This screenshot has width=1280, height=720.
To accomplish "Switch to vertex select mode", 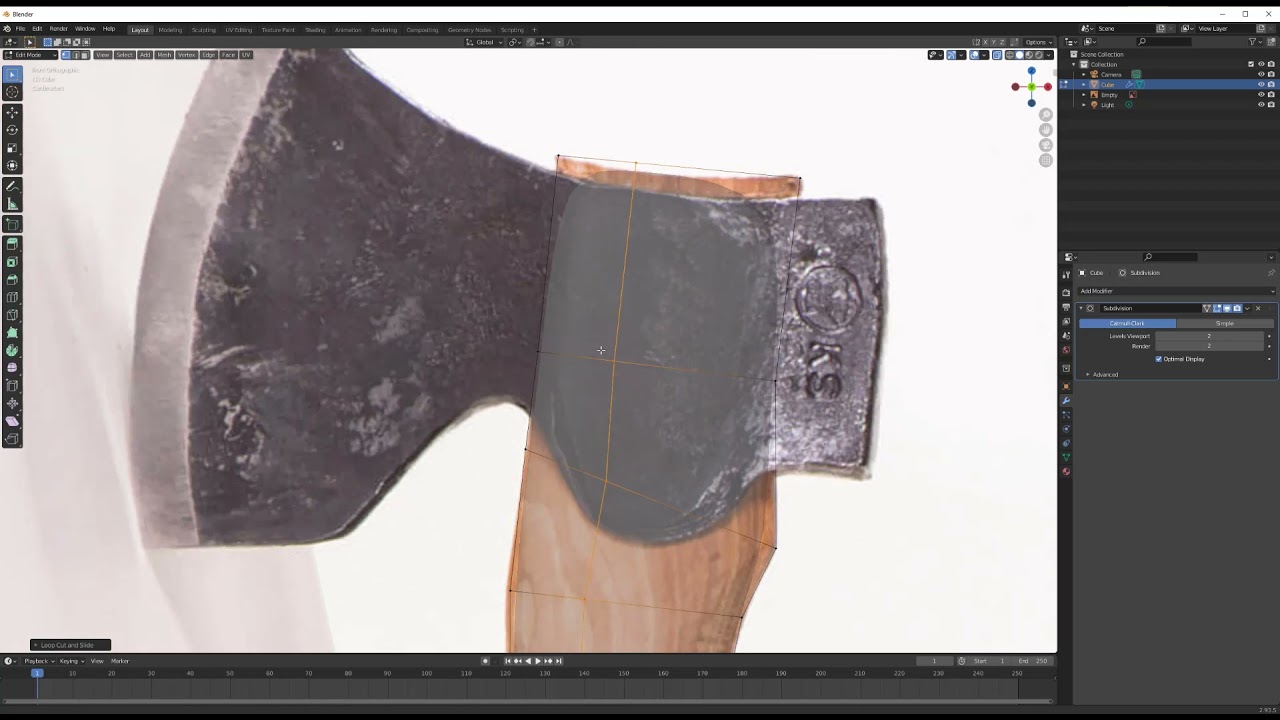I will 66,55.
